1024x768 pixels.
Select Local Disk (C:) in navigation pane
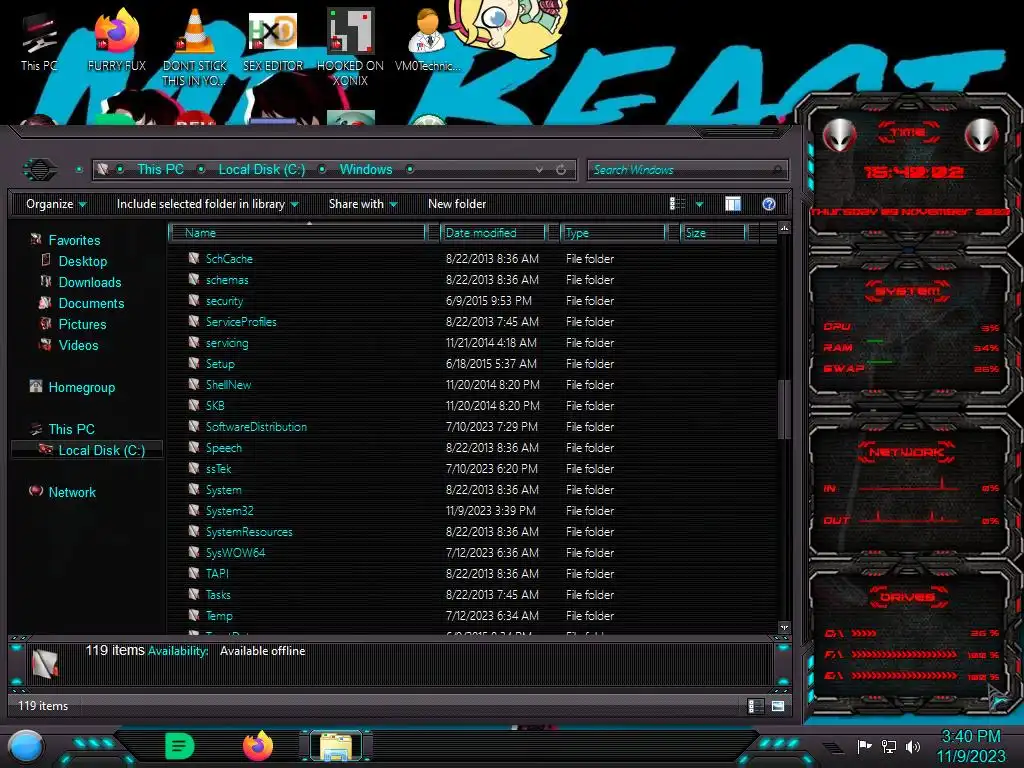coord(88,450)
